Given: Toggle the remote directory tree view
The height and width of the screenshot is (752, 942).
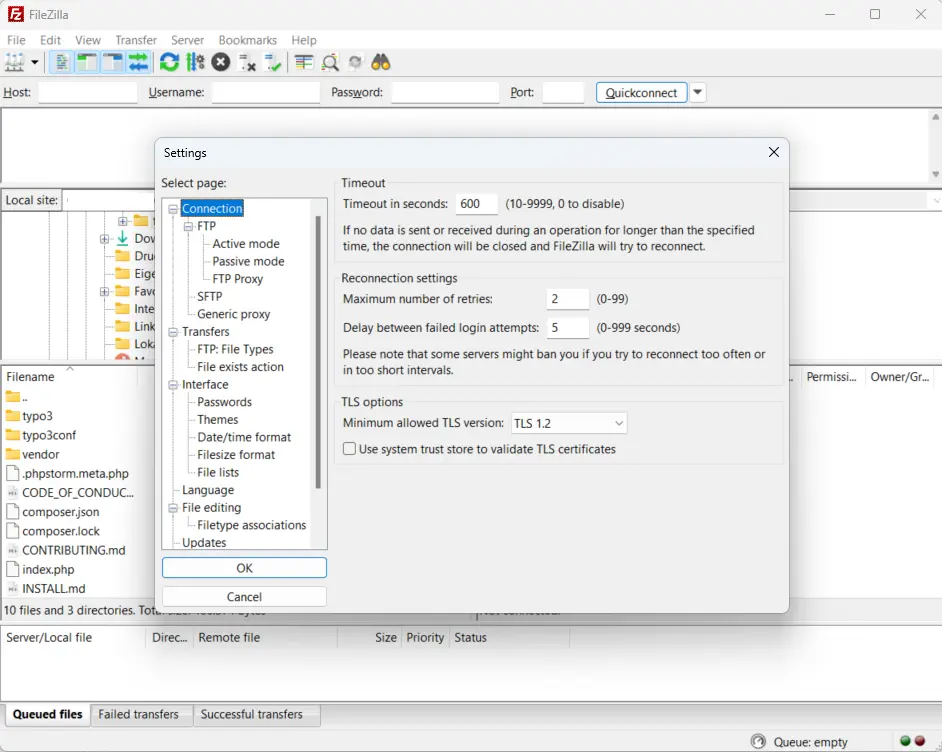Looking at the screenshot, I should coord(112,62).
